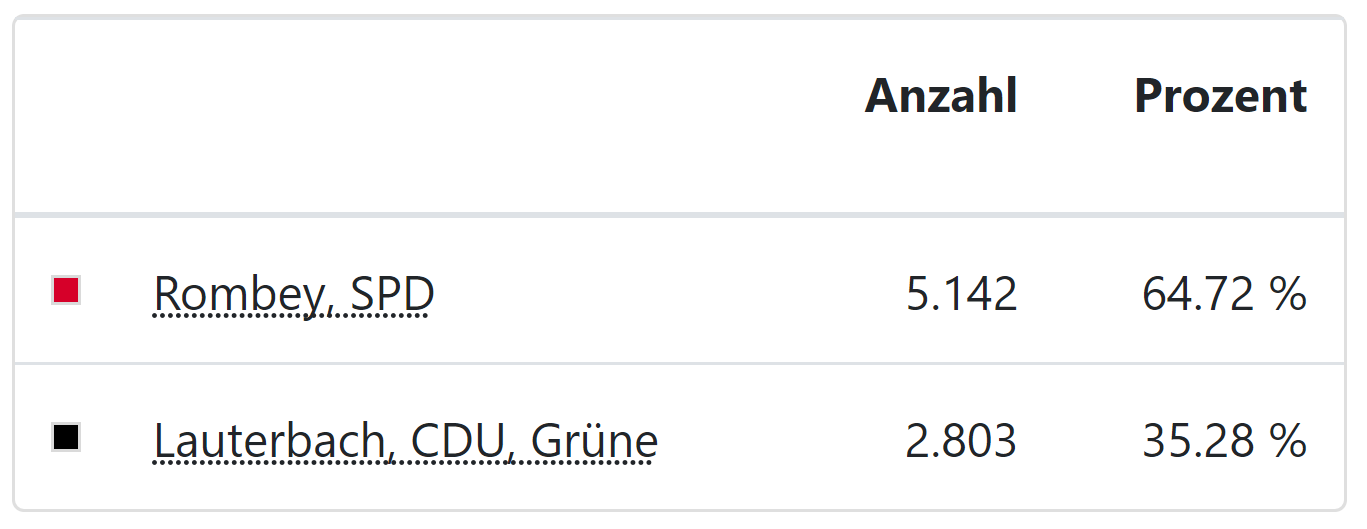Click the 35.28 % percentage value

click(1224, 441)
